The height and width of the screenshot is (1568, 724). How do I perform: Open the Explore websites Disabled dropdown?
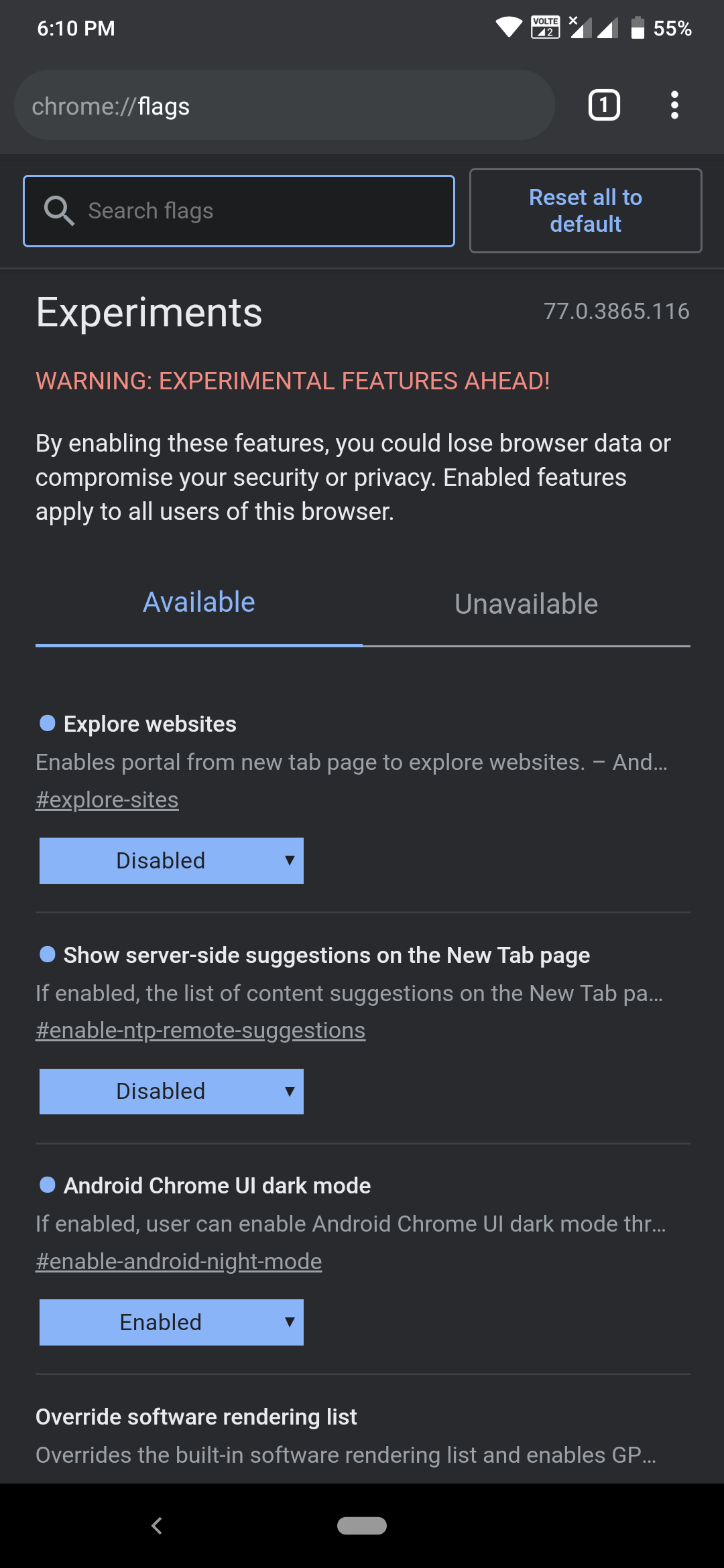(x=172, y=860)
